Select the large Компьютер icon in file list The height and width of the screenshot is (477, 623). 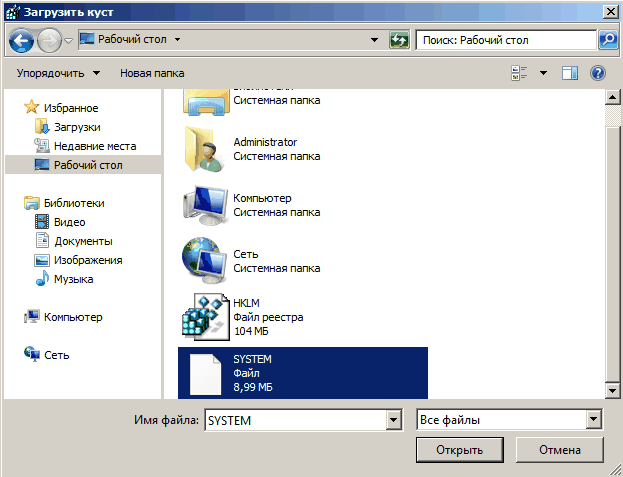[x=206, y=205]
